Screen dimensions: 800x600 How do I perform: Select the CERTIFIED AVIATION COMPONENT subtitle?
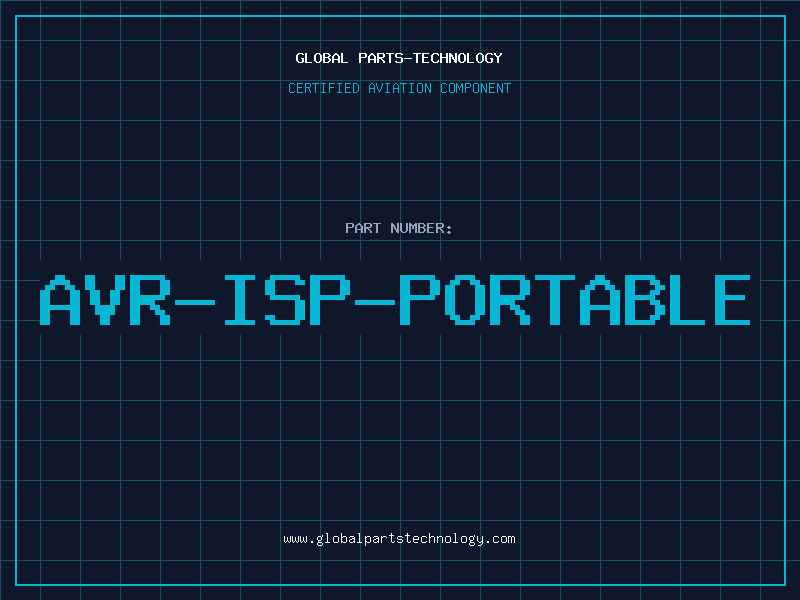pos(399,88)
